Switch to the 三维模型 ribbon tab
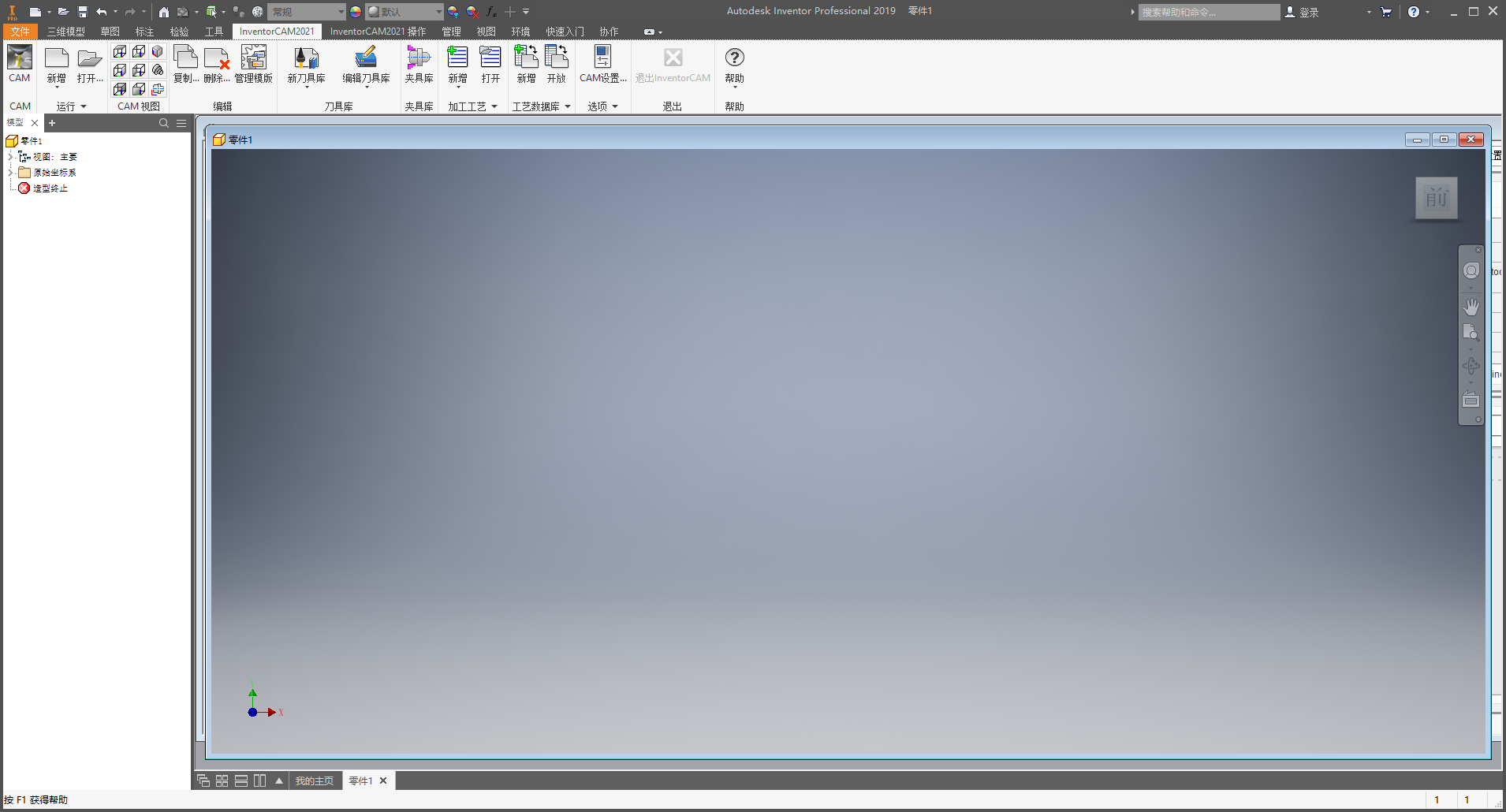 click(65, 32)
